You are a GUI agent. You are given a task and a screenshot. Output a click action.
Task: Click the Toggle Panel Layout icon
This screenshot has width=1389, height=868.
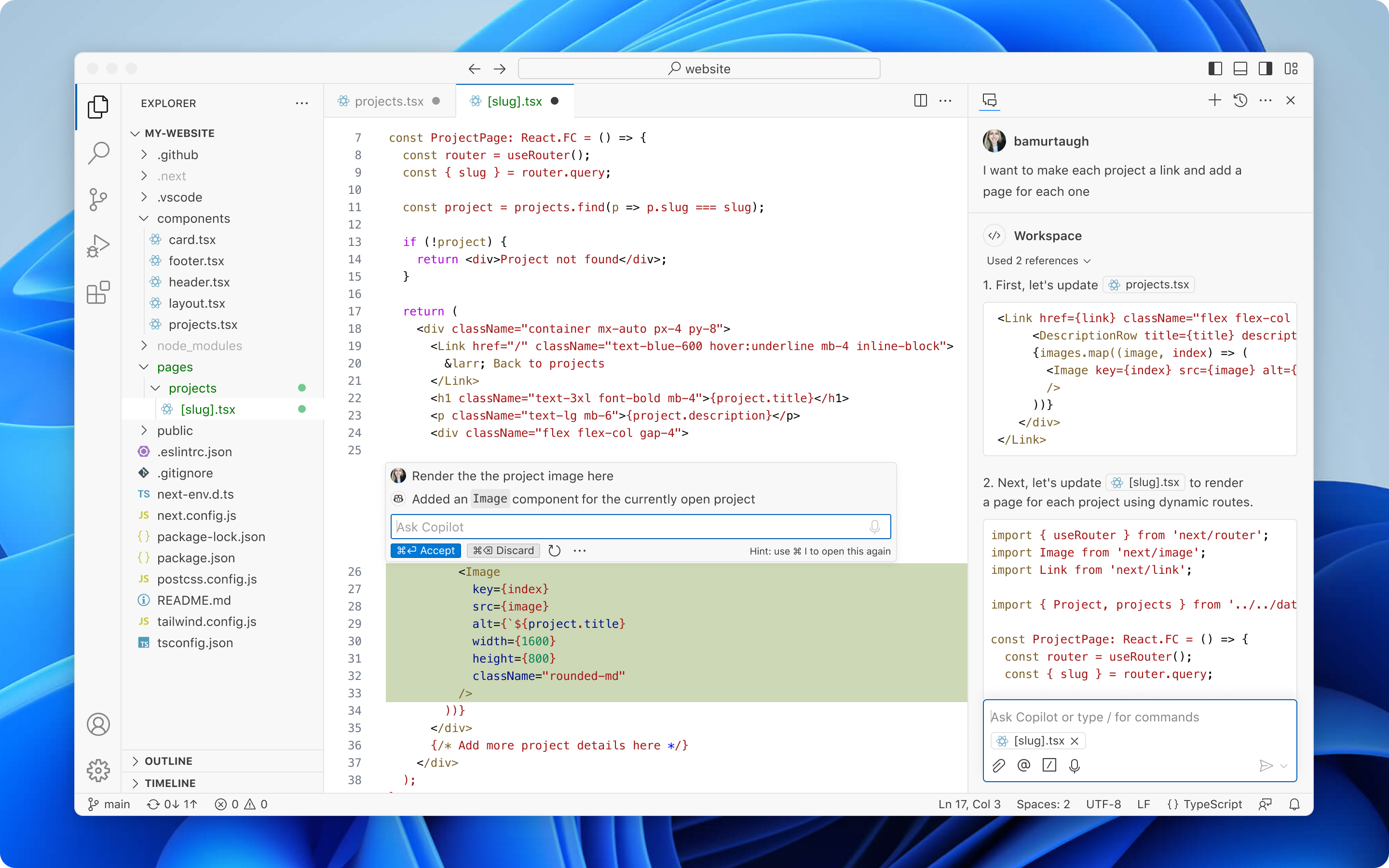[1240, 68]
